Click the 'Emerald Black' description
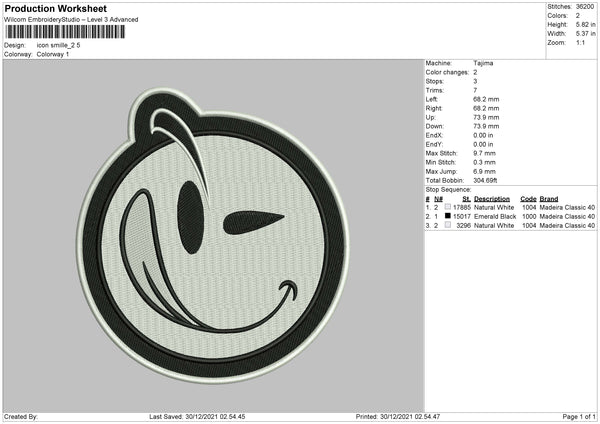The image size is (600, 424). 495,217
